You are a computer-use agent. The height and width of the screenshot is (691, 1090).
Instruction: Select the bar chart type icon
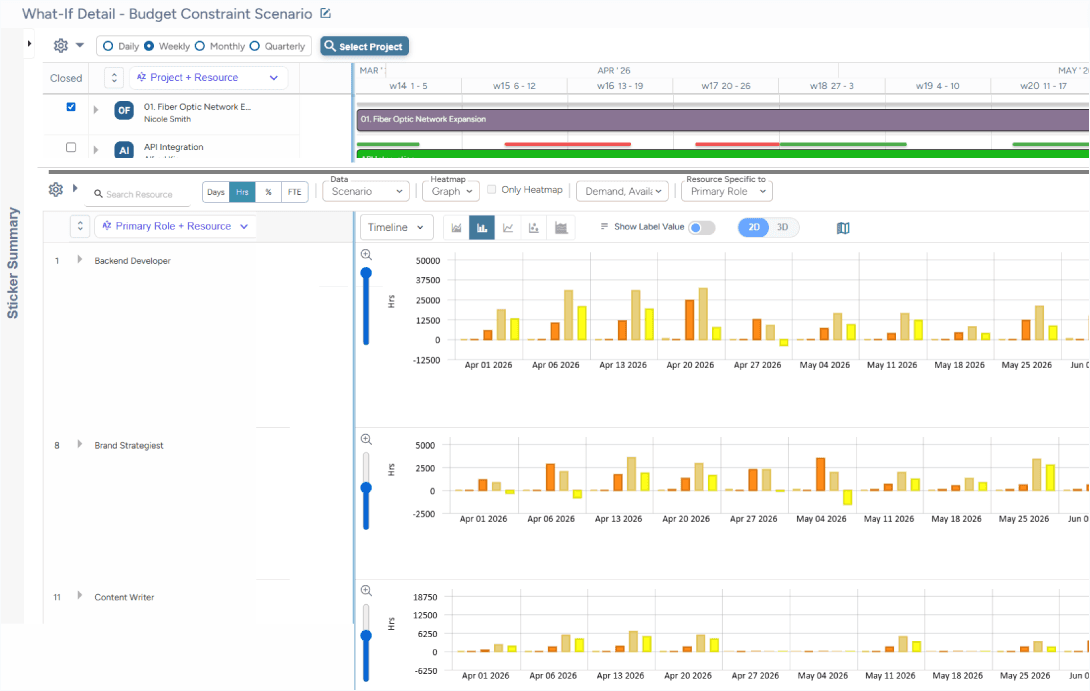[482, 227]
